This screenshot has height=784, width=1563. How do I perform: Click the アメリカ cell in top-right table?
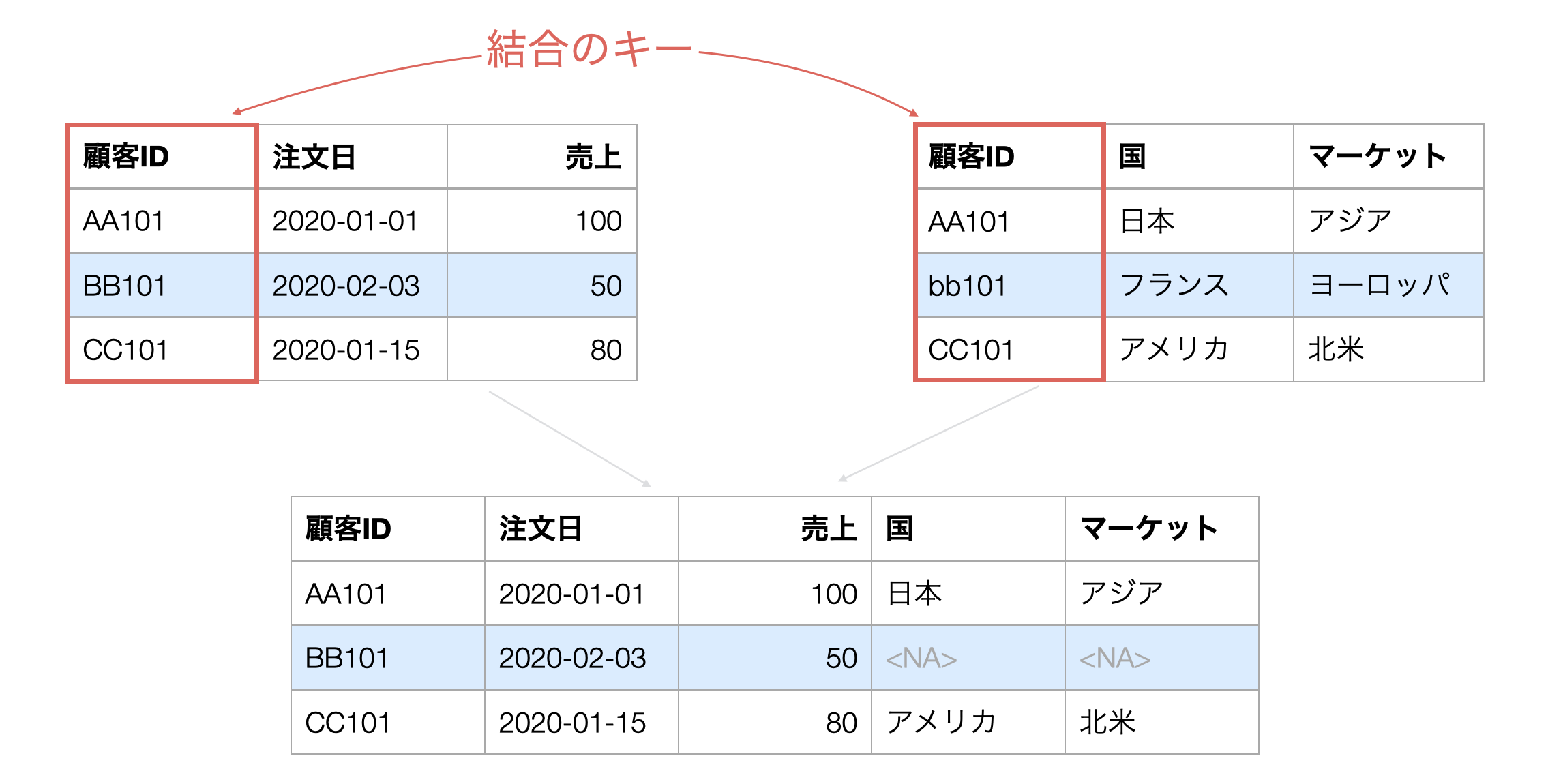pyautogui.click(x=1199, y=350)
